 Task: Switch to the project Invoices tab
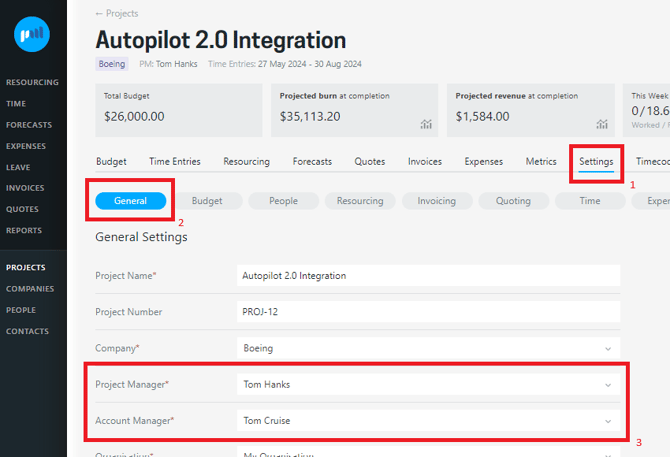425,161
